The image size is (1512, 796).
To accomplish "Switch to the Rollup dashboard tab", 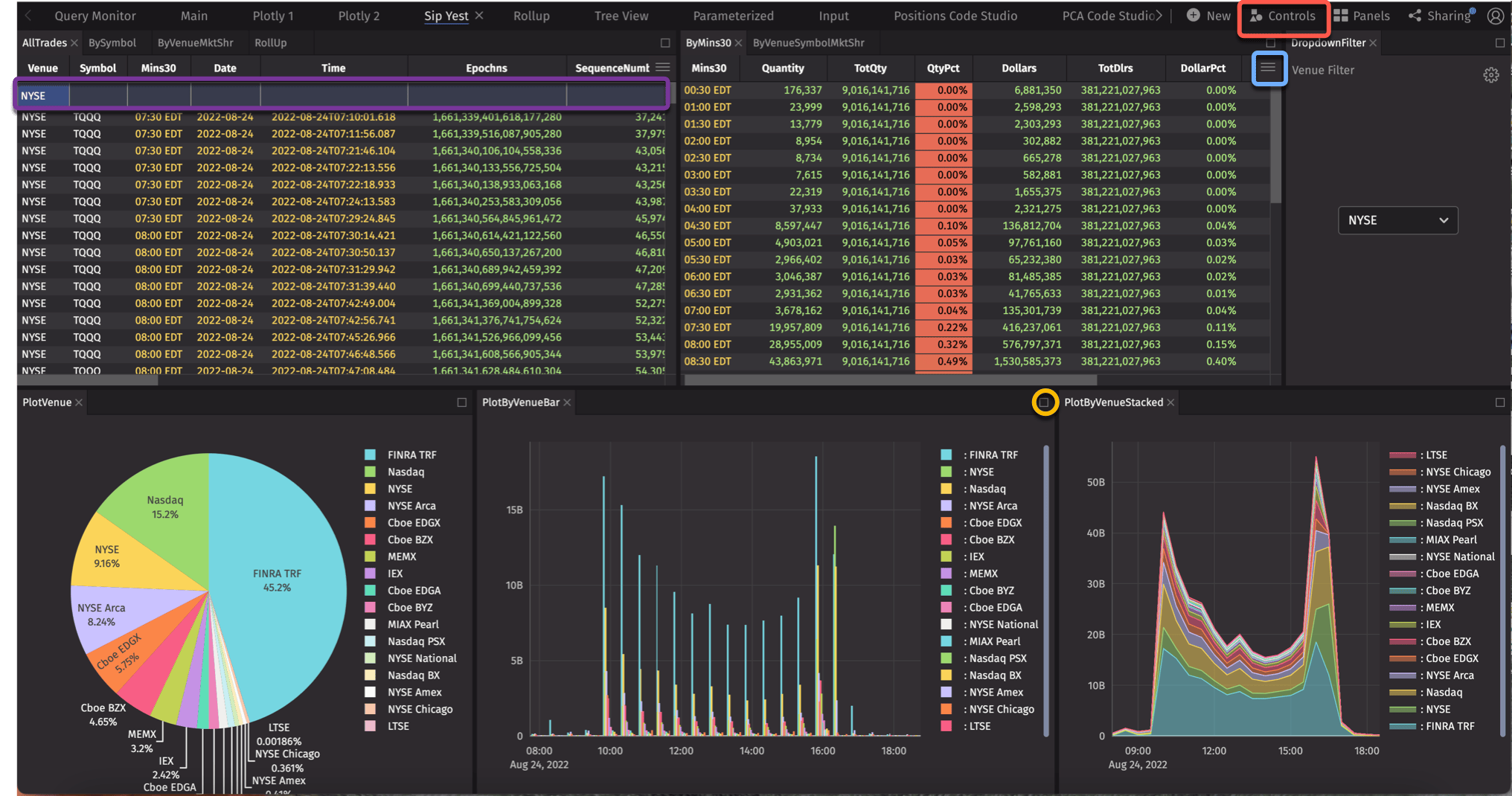I will (531, 16).
